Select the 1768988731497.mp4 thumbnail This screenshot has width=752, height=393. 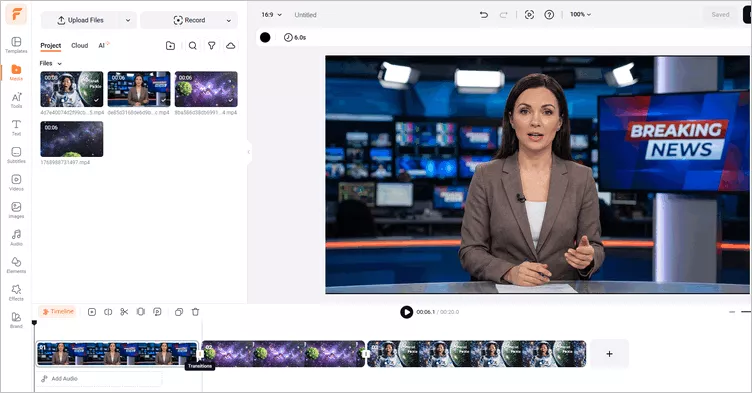tap(71, 139)
